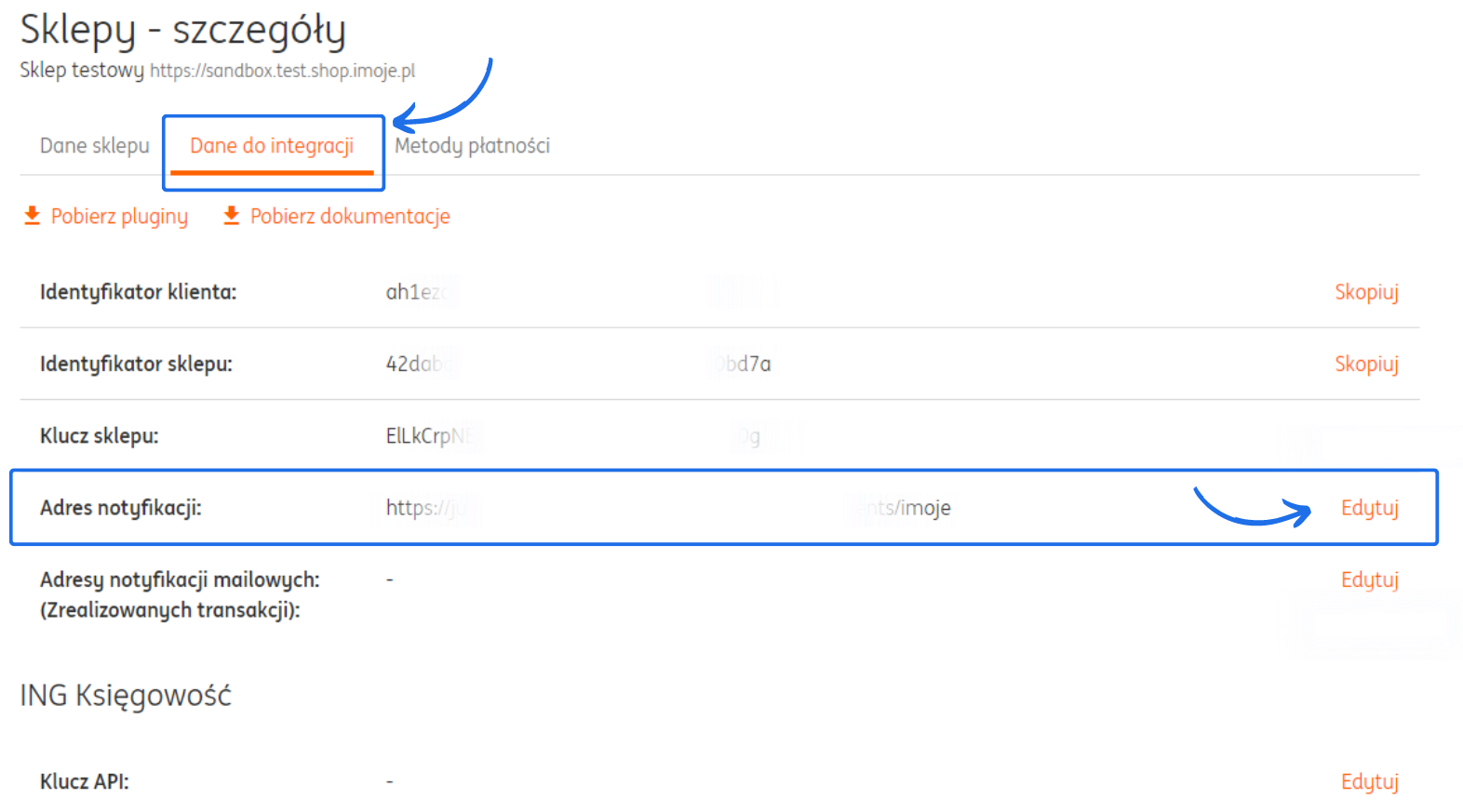Open the Metody płatności tab
The height and width of the screenshot is (812, 1463).
pos(472,146)
